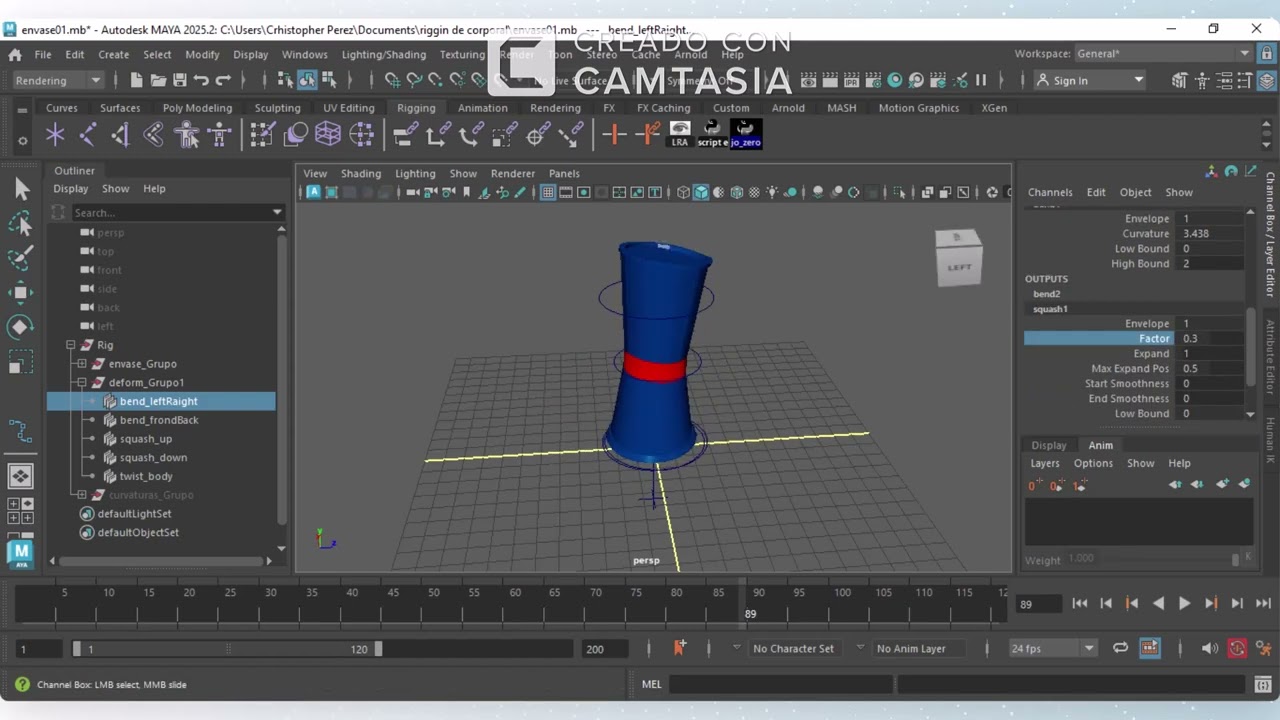Expand the curvaturas_Grupo node
The width and height of the screenshot is (1280, 720).
point(82,495)
